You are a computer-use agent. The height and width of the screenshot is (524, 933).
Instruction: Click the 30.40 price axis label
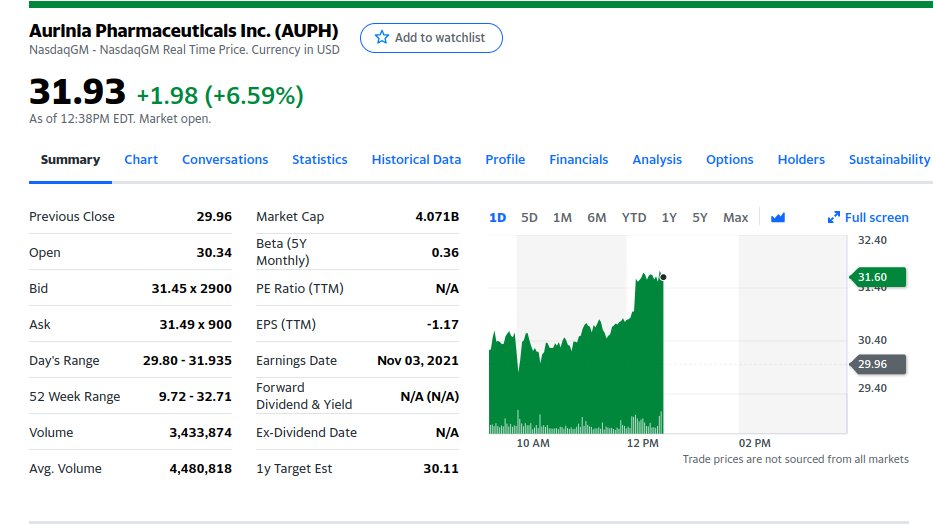coord(872,340)
